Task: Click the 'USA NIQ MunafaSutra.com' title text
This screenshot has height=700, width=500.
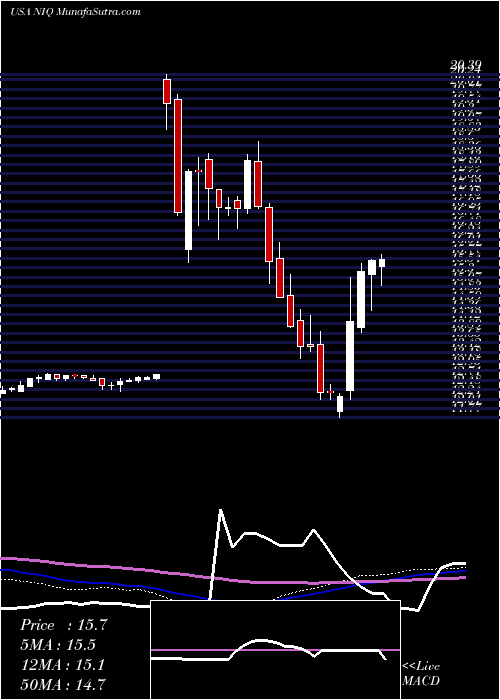Action: (x=75, y=12)
